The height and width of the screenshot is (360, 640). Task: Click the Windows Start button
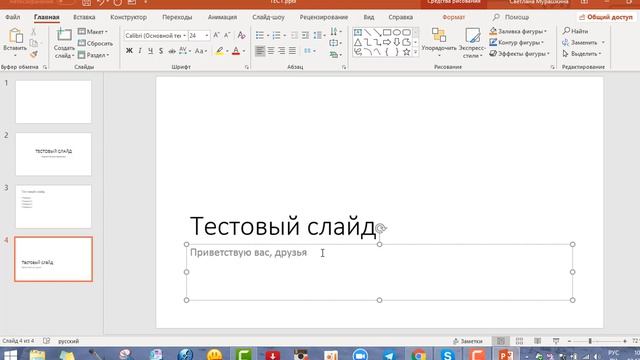point(11,355)
